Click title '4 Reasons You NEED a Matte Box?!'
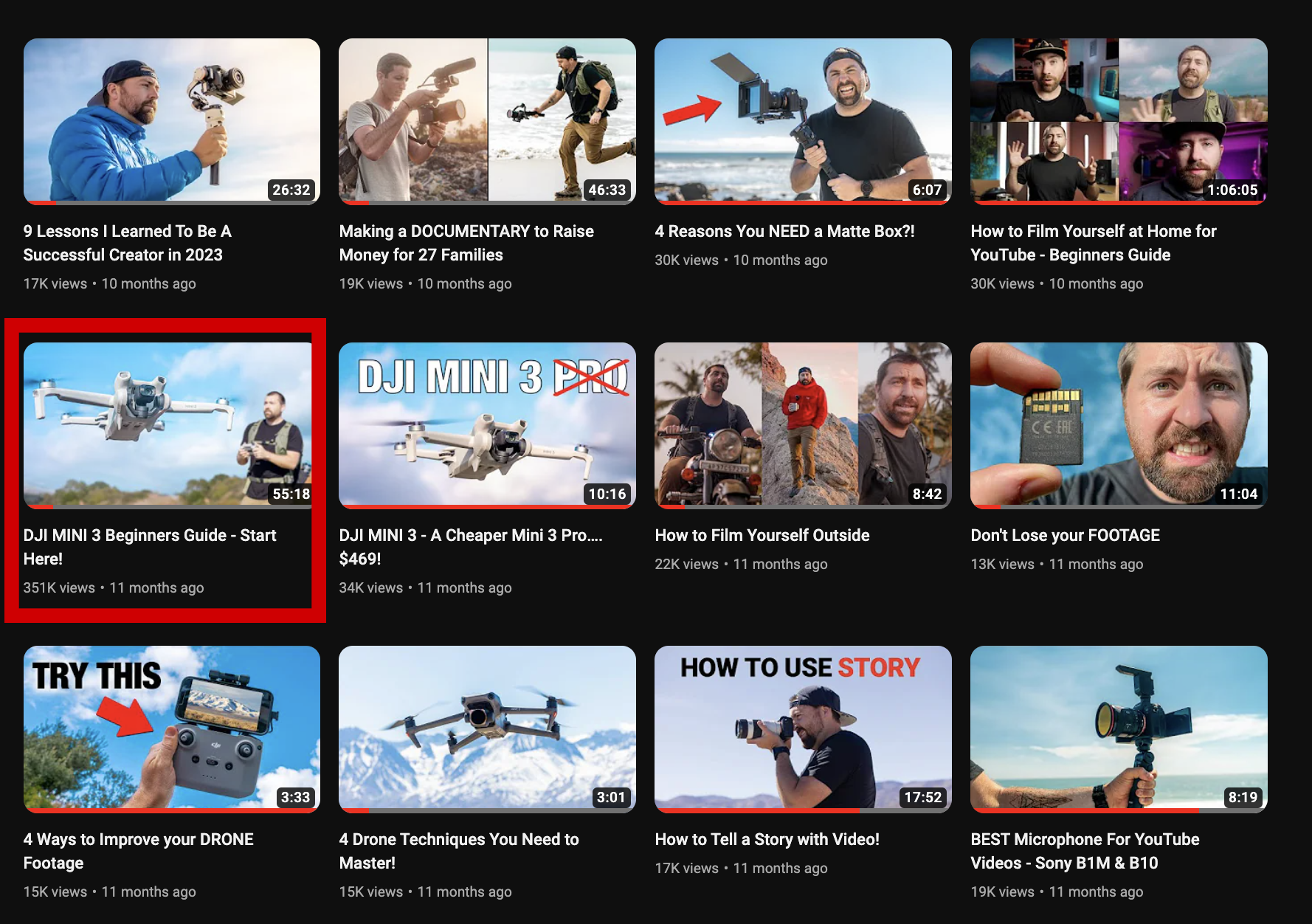Viewport: 1312px width, 924px height. pos(785,231)
